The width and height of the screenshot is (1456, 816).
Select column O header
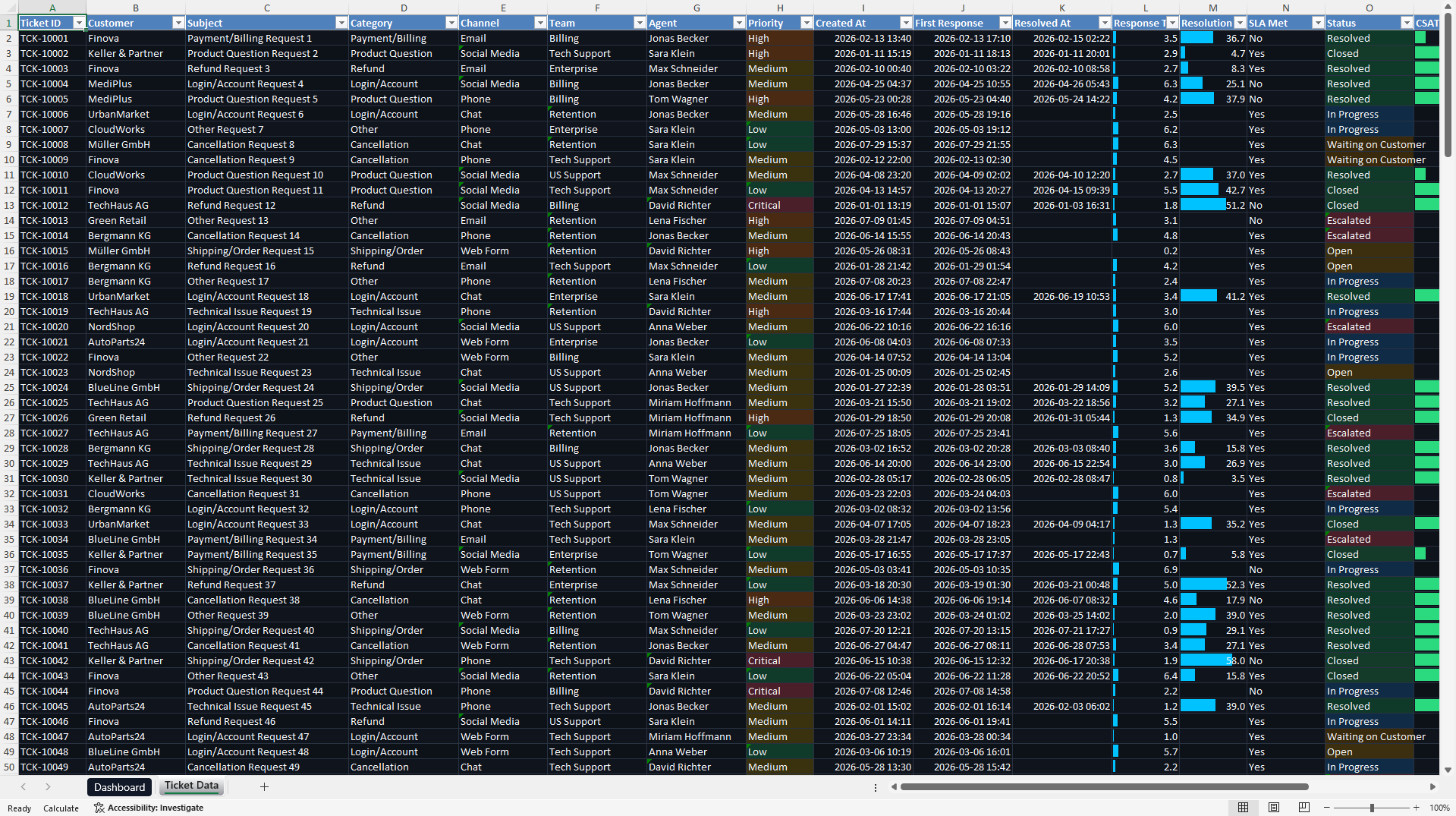tap(1370, 8)
